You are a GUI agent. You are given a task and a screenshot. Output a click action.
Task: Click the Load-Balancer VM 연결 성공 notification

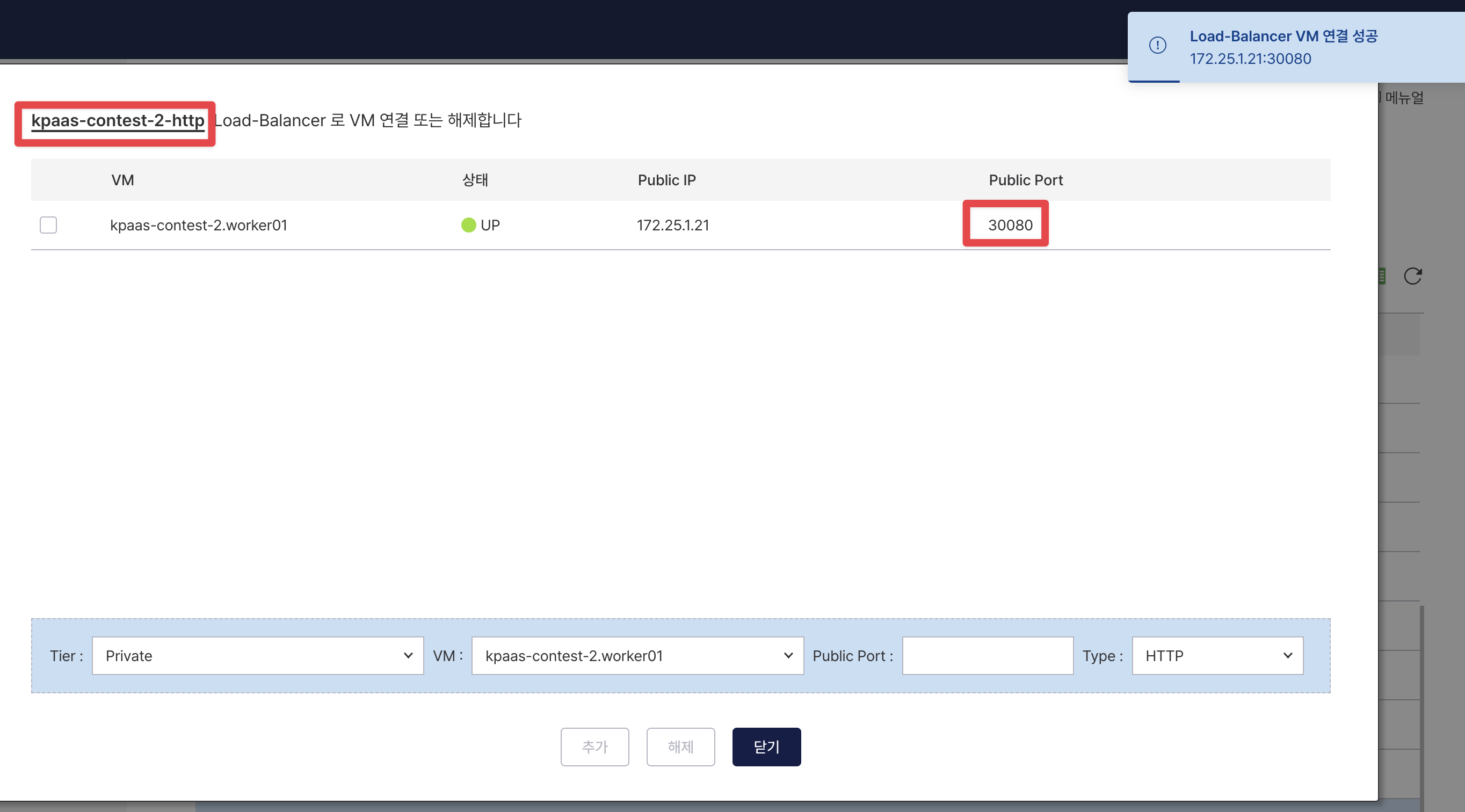click(x=1283, y=37)
